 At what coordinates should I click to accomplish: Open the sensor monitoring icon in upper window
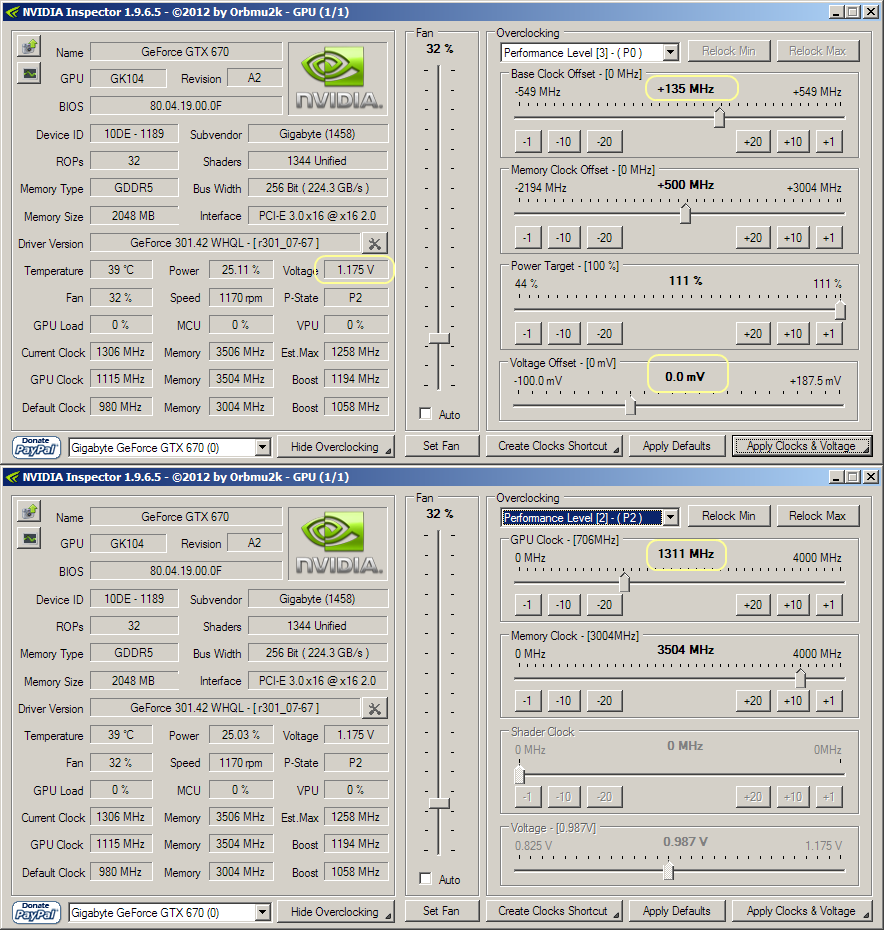(29, 73)
